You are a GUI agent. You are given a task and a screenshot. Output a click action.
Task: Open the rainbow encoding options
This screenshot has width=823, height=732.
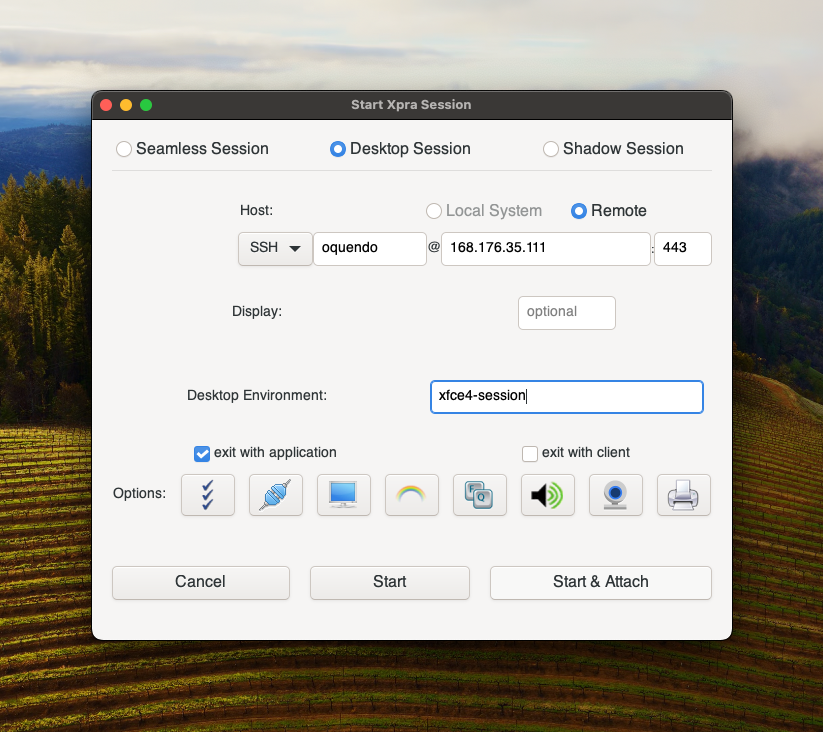(412, 495)
